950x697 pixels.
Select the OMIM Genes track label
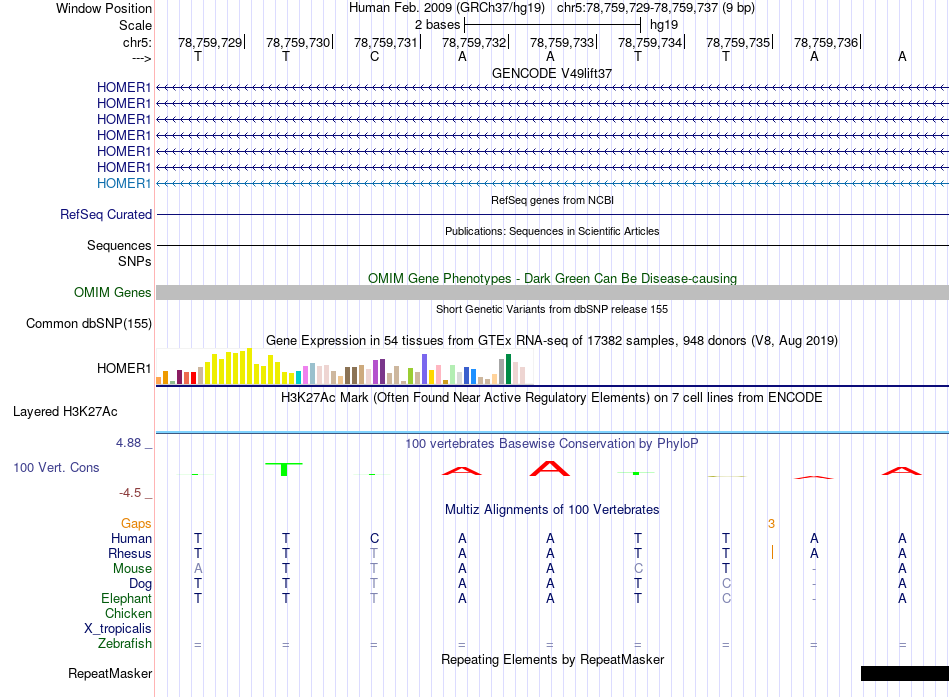click(x=113, y=293)
